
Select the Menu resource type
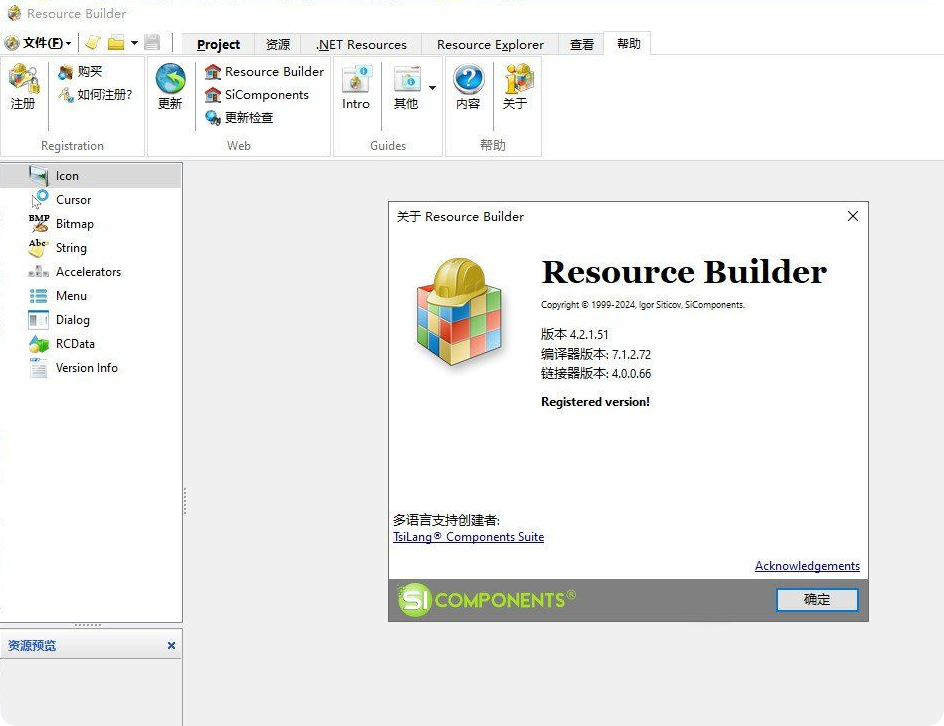click(x=91, y=296)
